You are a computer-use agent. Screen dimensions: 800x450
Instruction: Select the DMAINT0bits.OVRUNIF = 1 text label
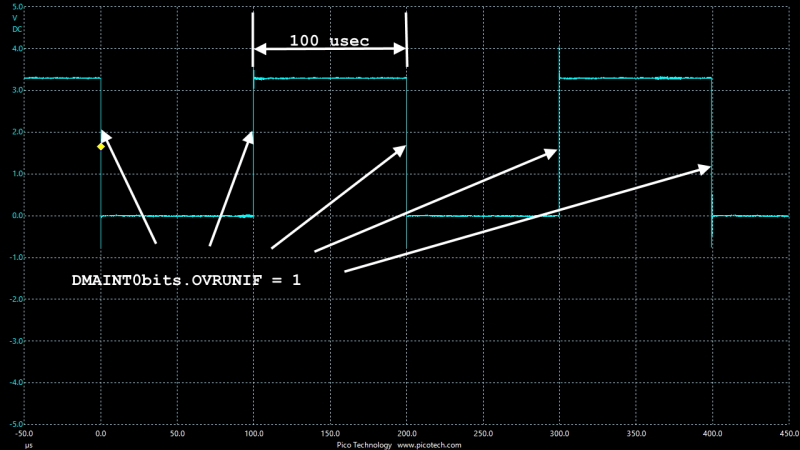[x=186, y=281]
